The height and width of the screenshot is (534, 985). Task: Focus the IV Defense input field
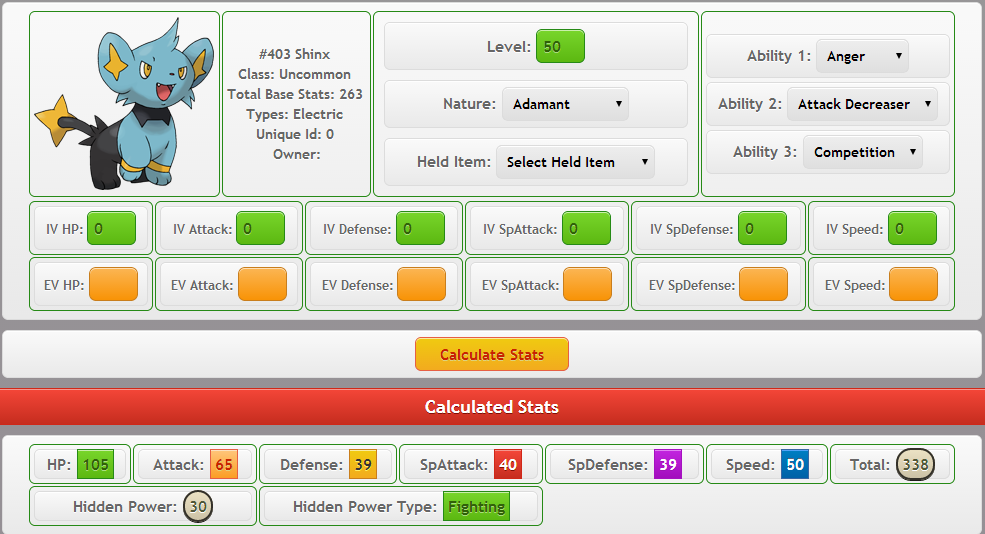click(x=420, y=229)
